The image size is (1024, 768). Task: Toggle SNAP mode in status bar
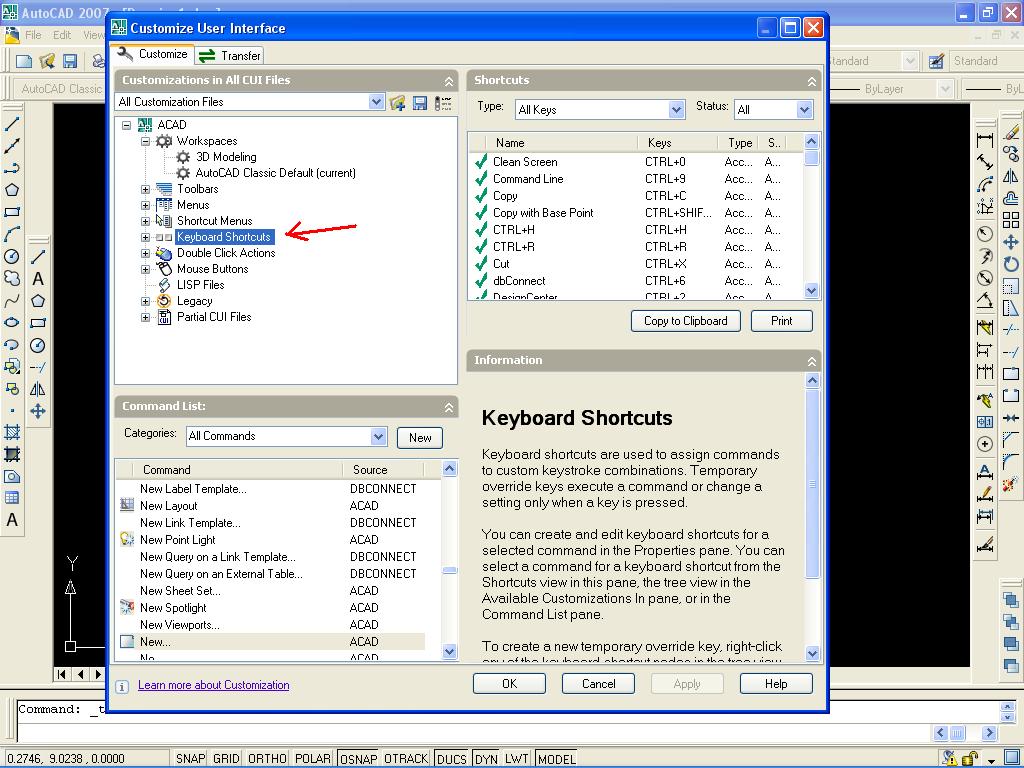190,758
